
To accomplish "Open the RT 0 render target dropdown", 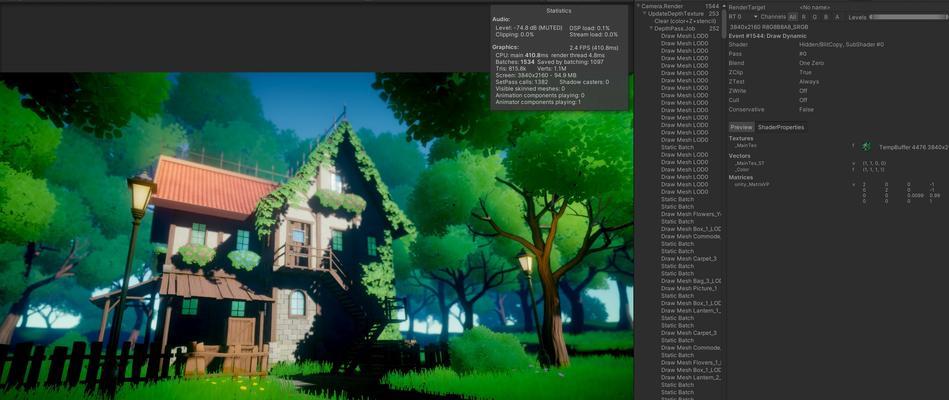I will click(741, 17).
